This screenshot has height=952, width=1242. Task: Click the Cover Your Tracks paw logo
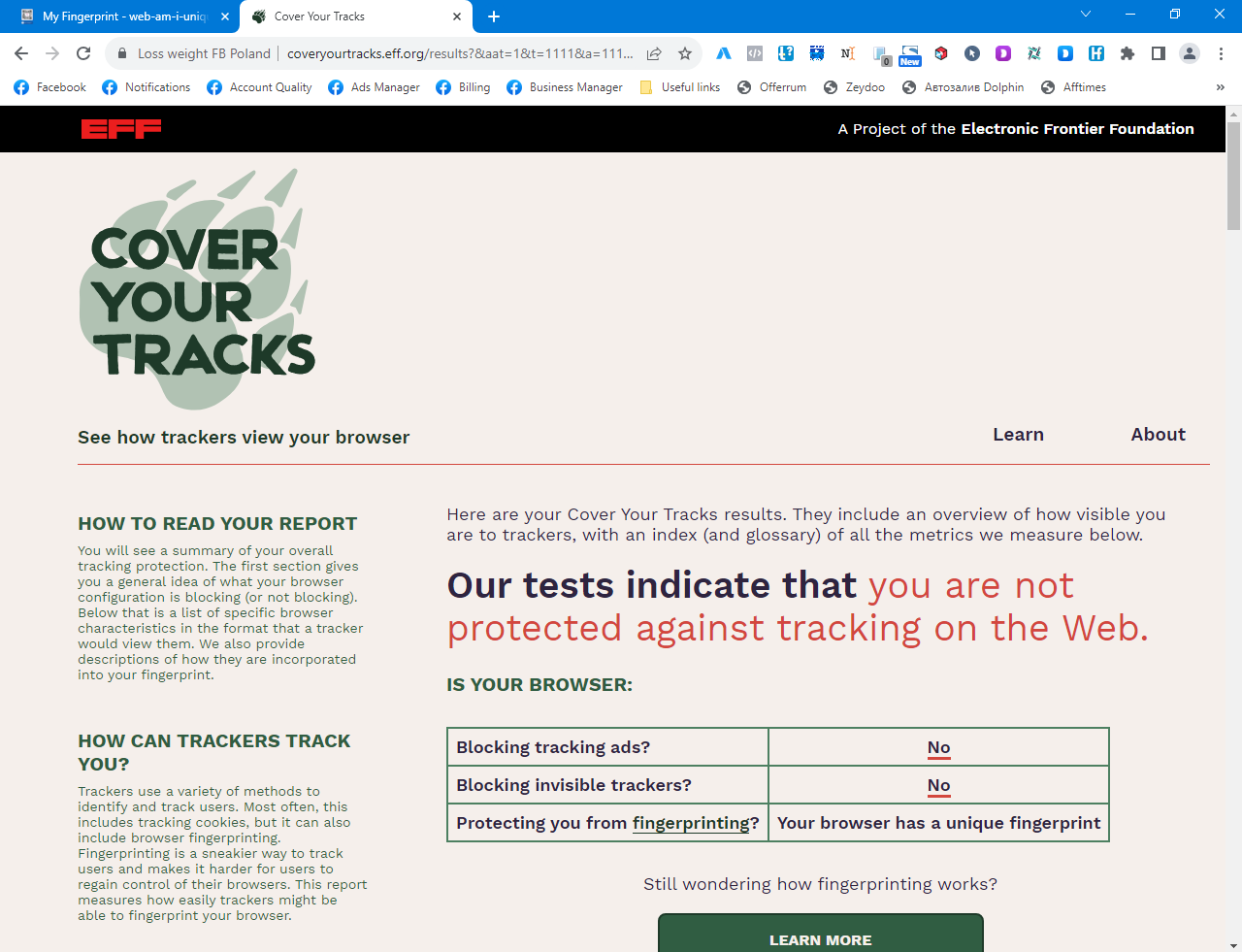[198, 291]
